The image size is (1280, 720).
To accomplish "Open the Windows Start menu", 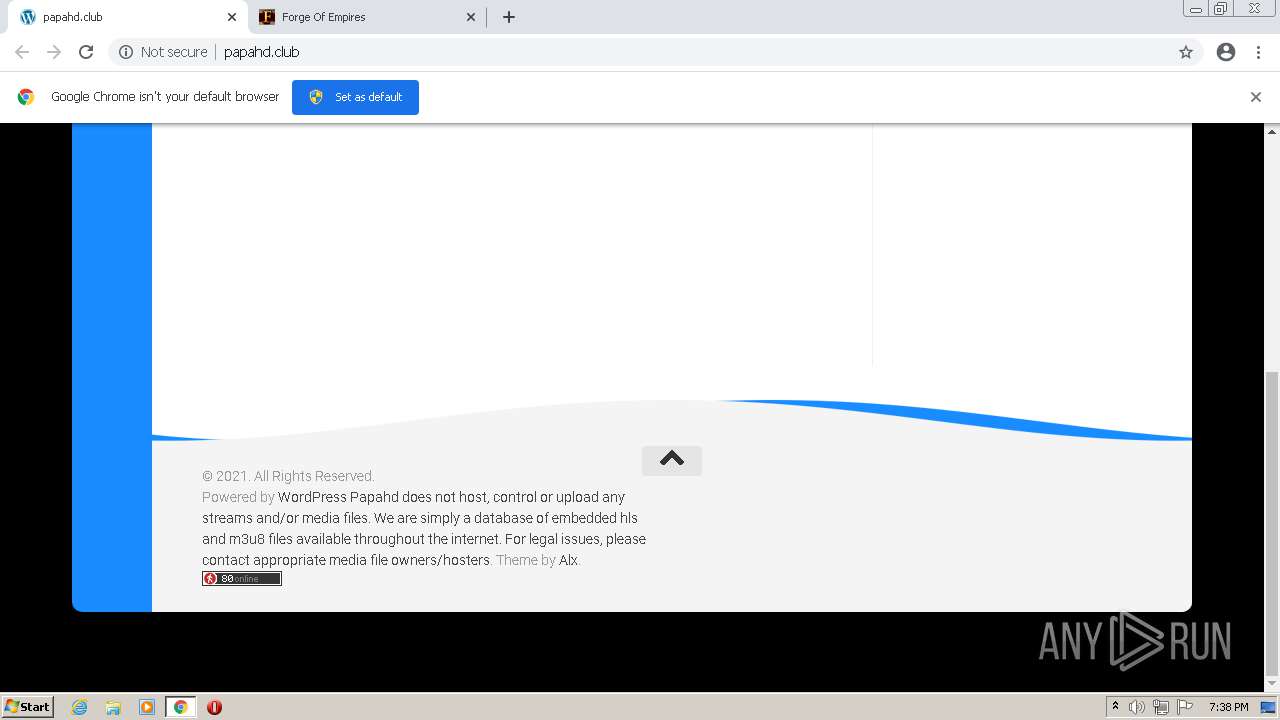I will [27, 707].
